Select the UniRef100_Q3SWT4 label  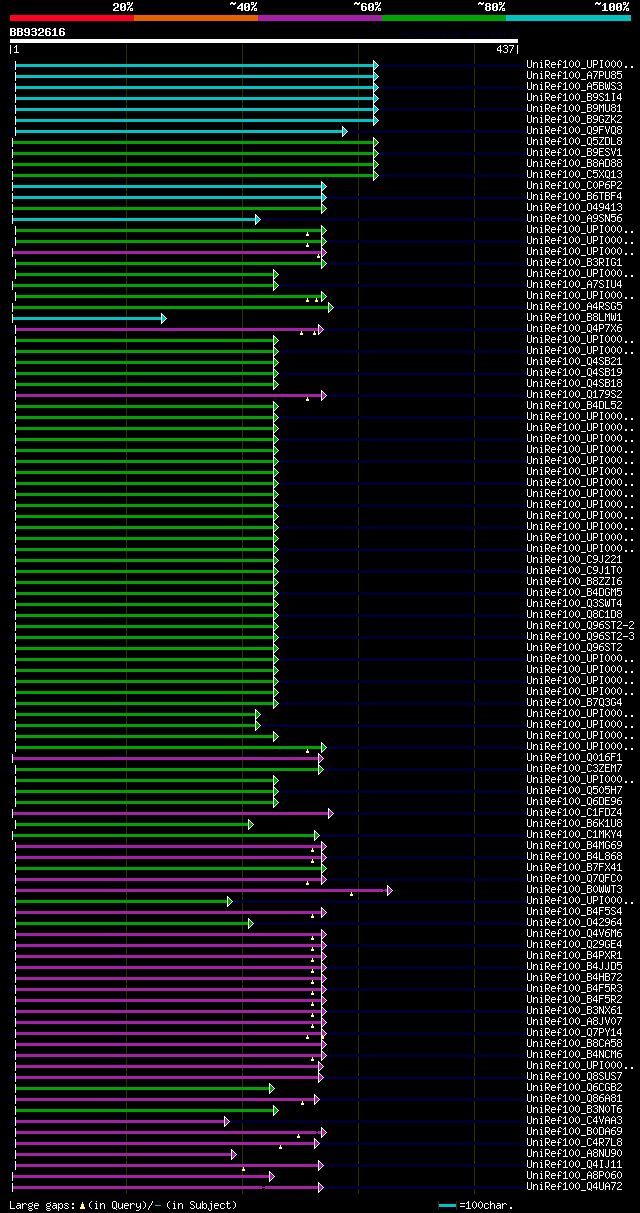tap(574, 603)
